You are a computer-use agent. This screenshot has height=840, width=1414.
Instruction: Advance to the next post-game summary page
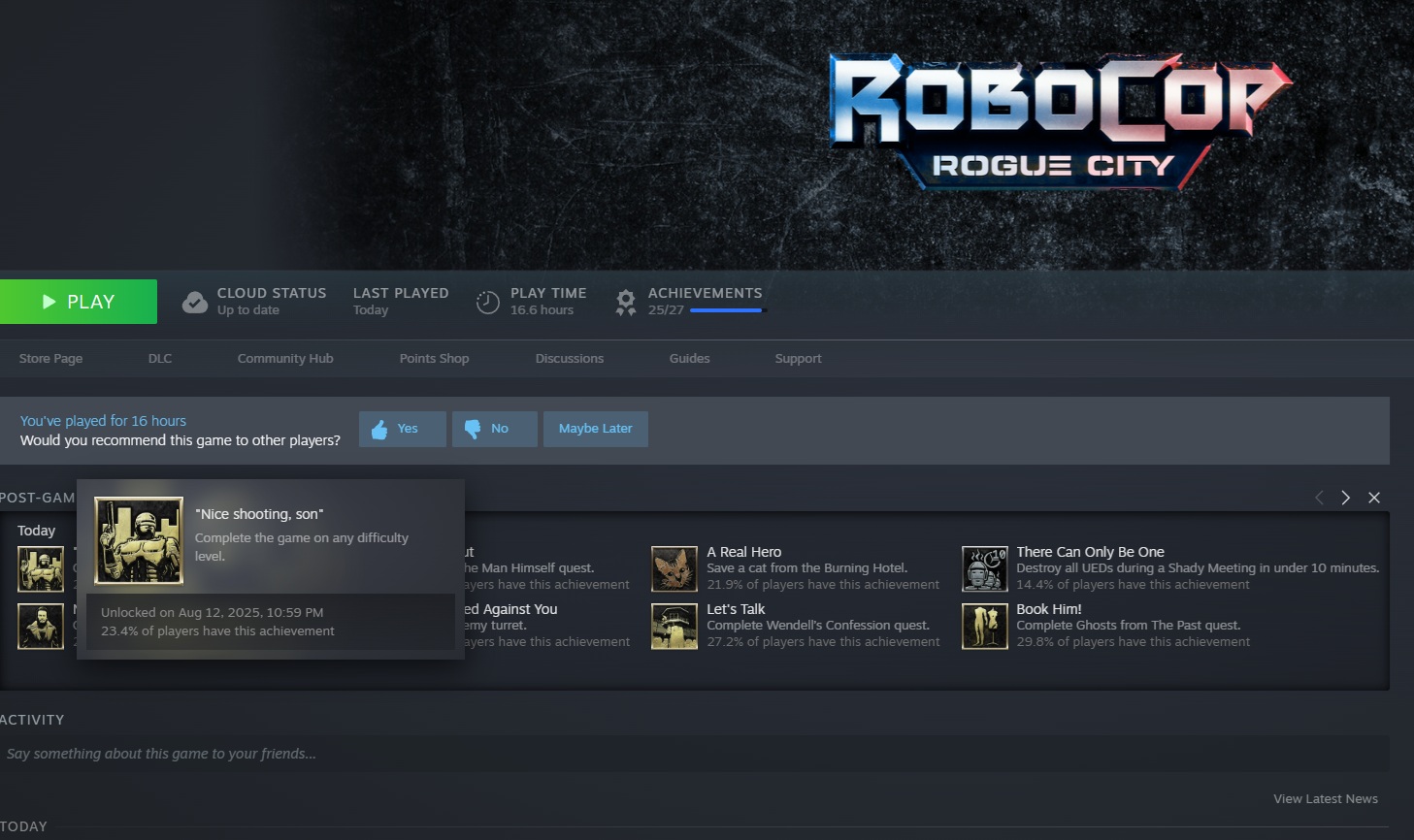(1345, 498)
